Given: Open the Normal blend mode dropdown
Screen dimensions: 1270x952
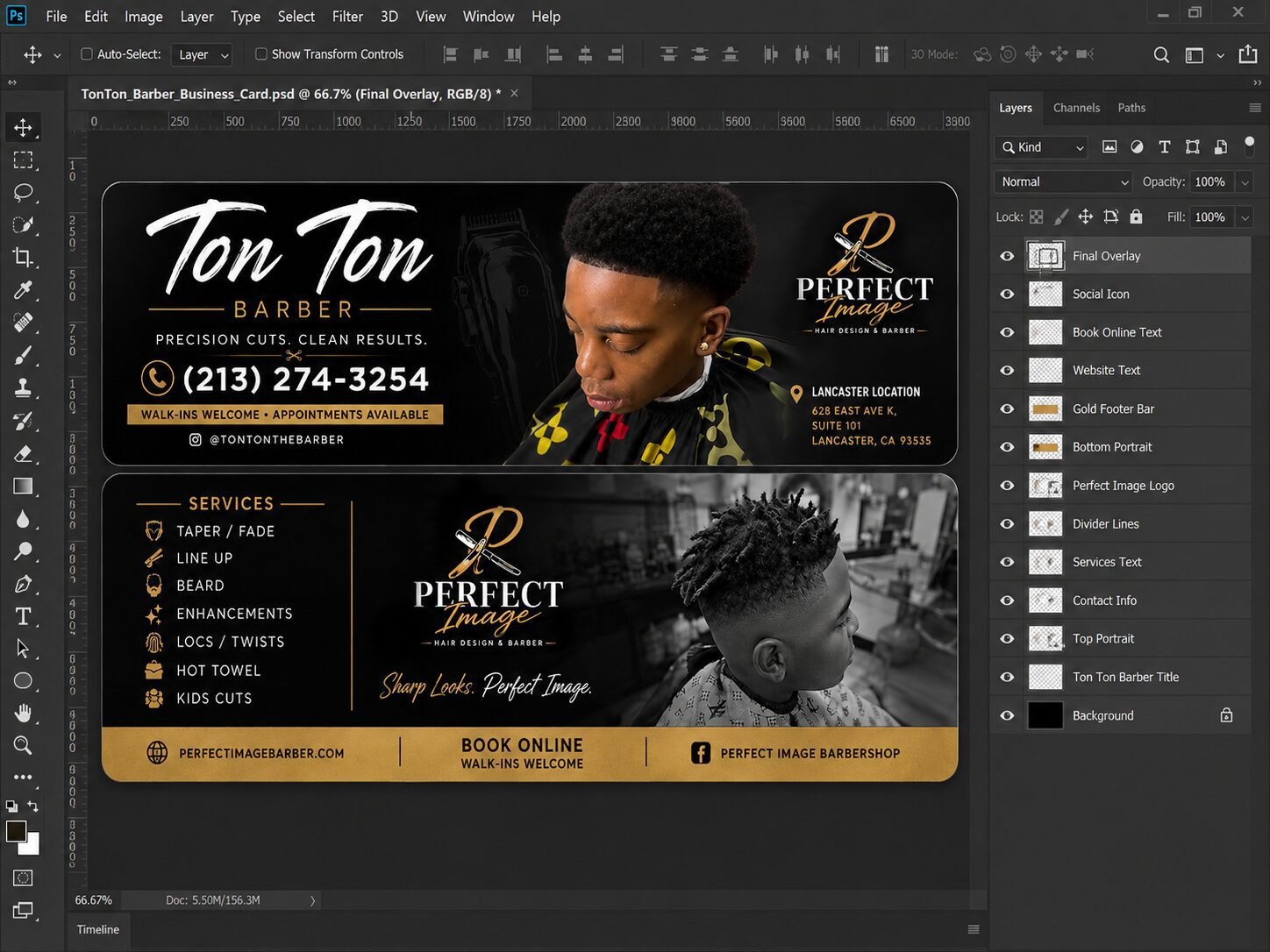Looking at the screenshot, I should coord(1063,181).
